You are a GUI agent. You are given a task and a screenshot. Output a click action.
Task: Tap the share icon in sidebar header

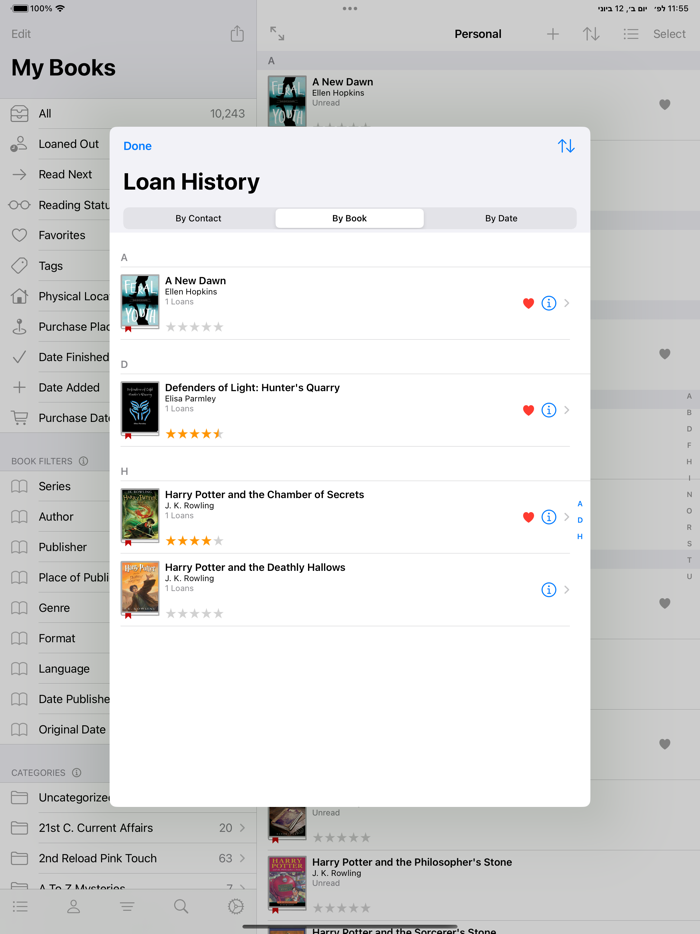(x=237, y=33)
